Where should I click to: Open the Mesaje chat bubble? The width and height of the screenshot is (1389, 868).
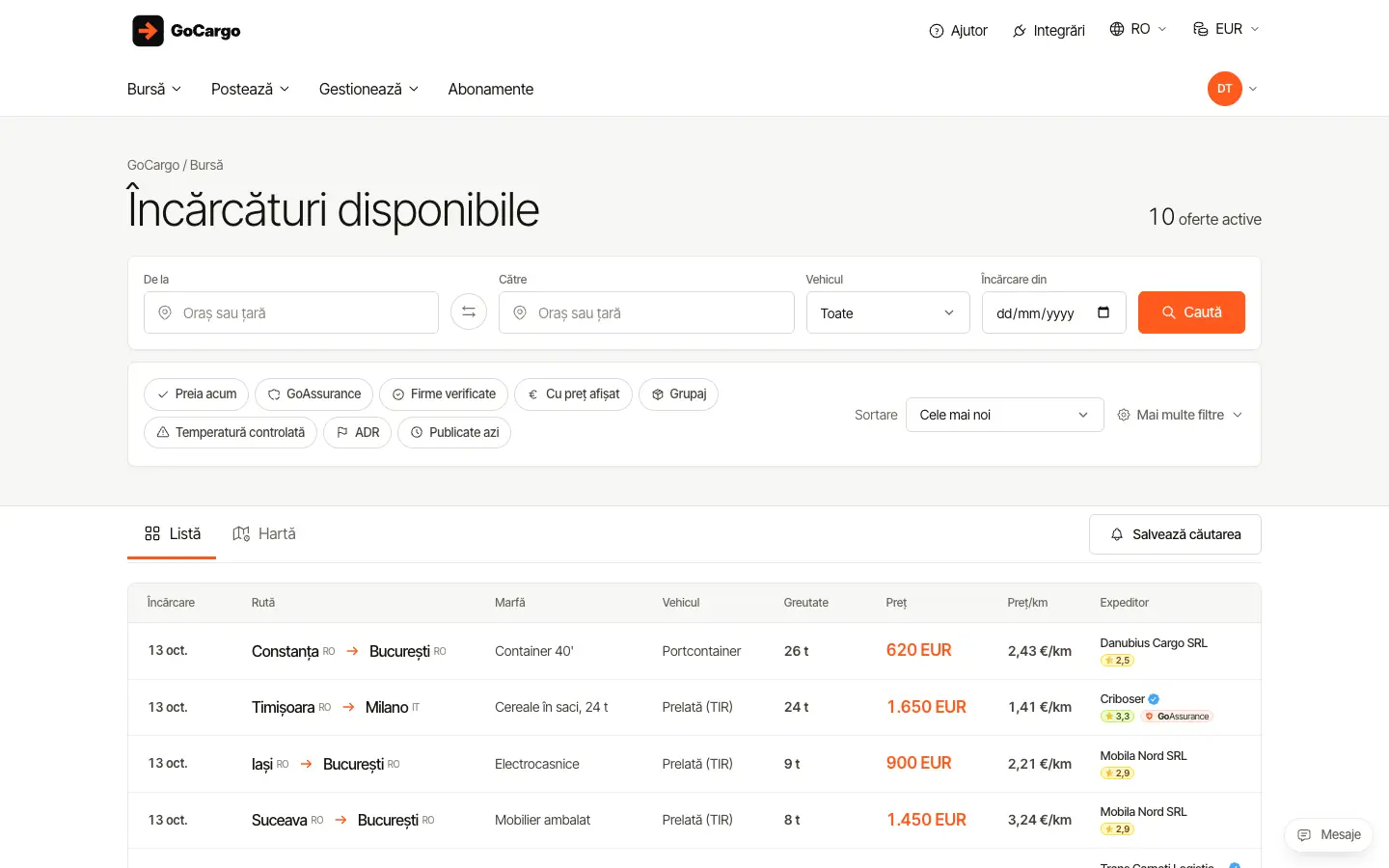(x=1328, y=835)
